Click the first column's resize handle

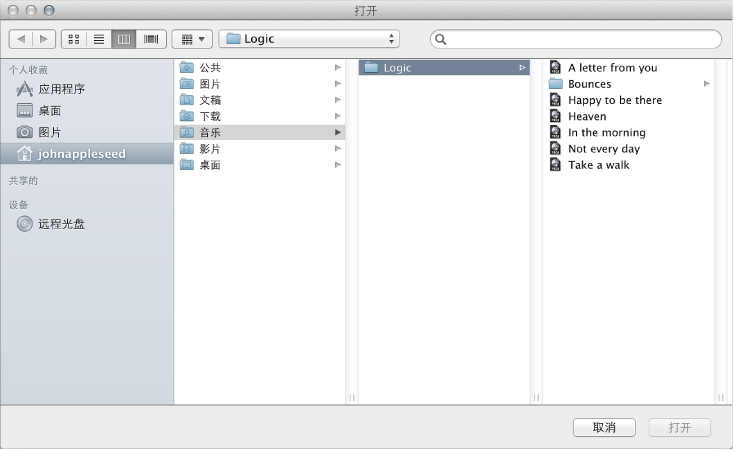tap(352, 398)
